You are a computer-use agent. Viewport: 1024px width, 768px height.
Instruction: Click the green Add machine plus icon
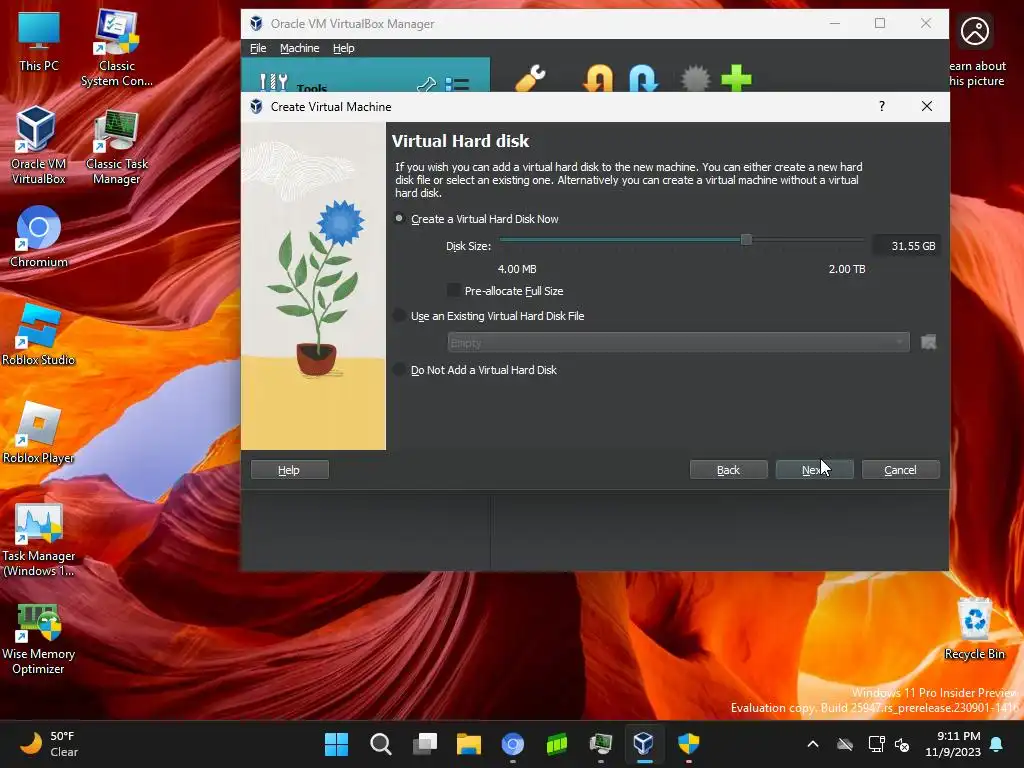736,78
